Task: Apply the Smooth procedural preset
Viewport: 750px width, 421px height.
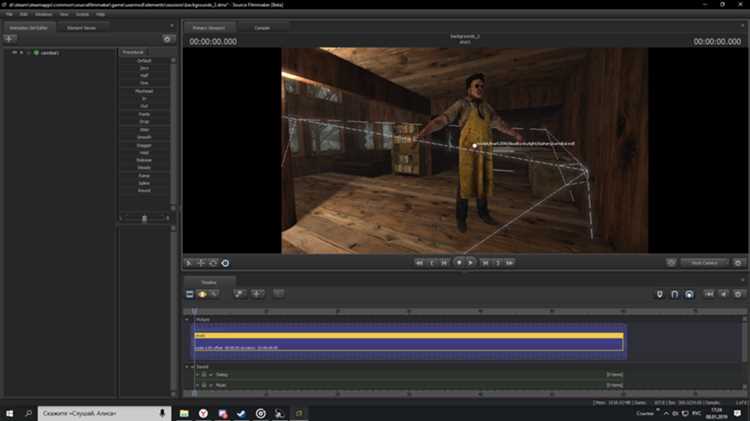Action: (144, 137)
